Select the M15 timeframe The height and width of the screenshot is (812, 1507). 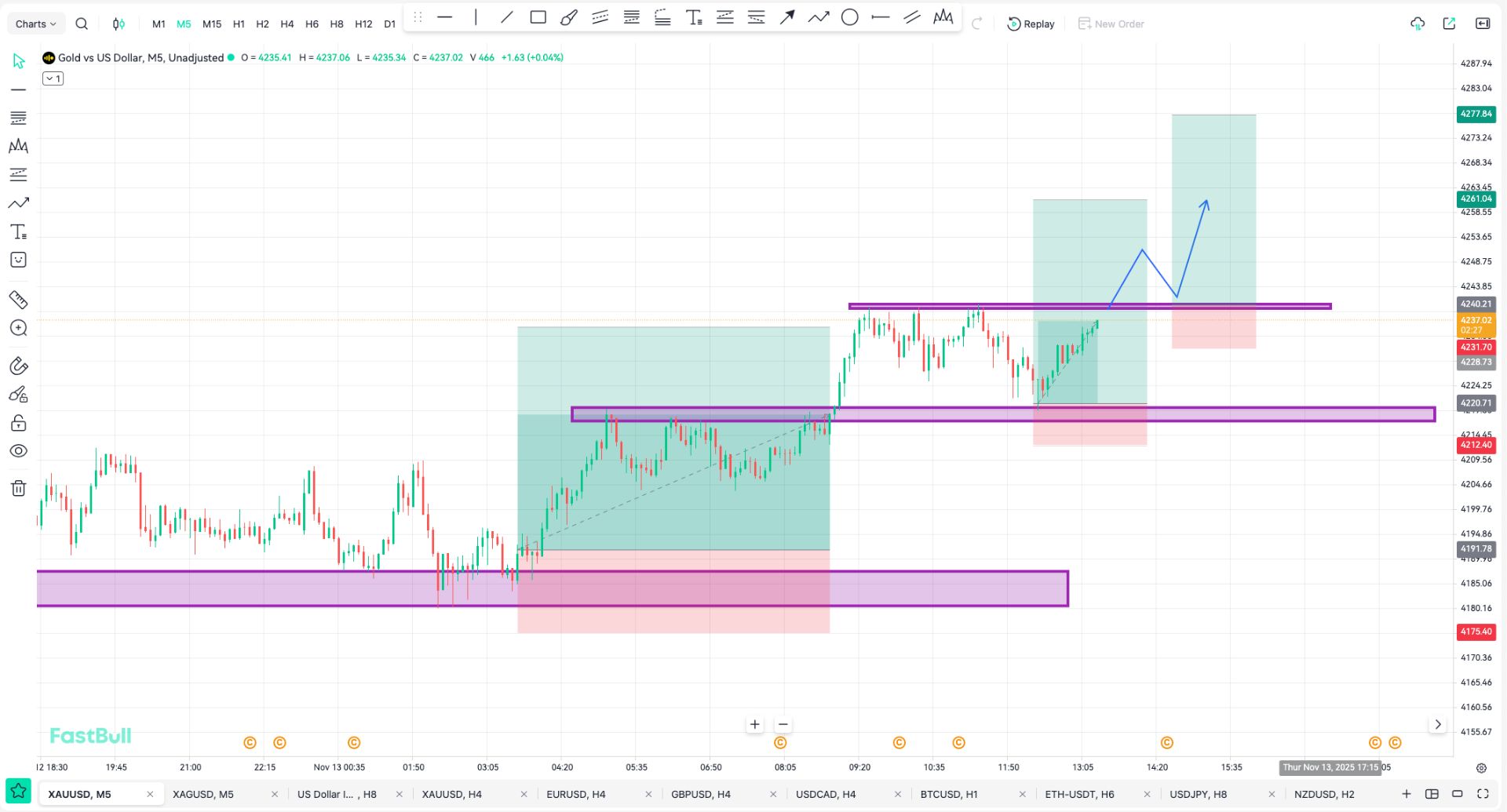tap(212, 24)
